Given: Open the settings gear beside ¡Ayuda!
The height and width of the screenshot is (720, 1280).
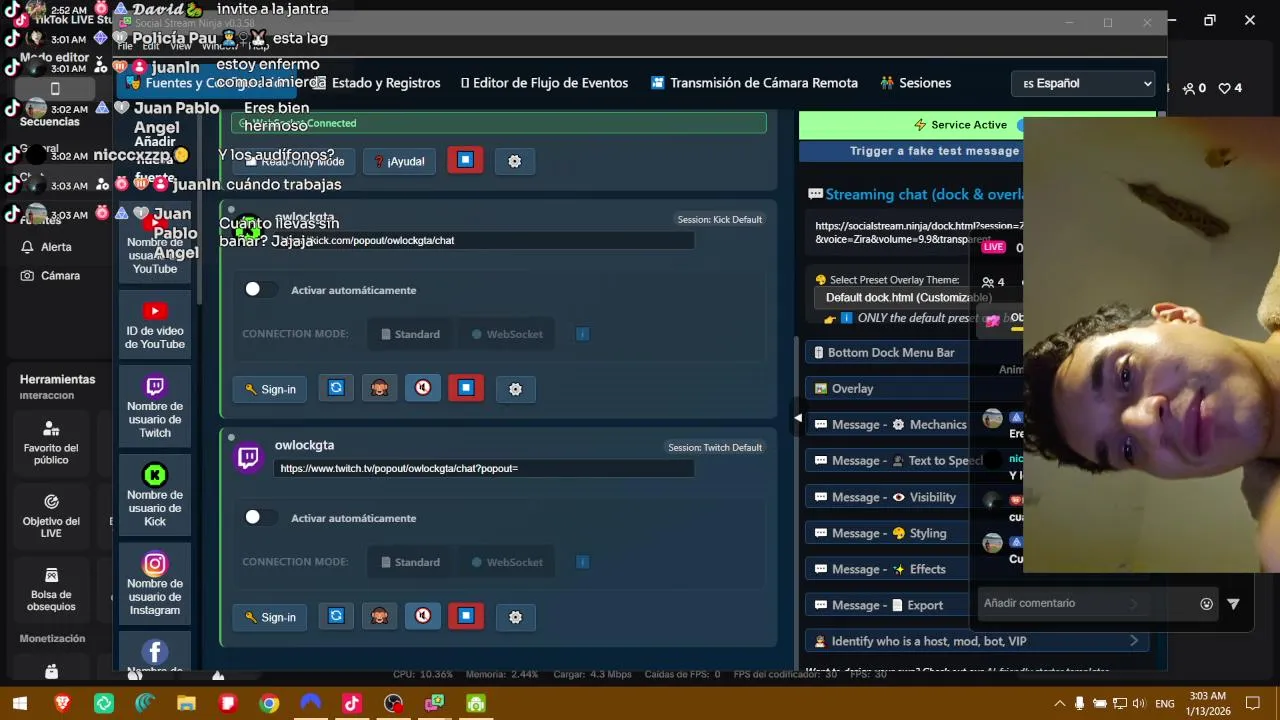Looking at the screenshot, I should [514, 161].
